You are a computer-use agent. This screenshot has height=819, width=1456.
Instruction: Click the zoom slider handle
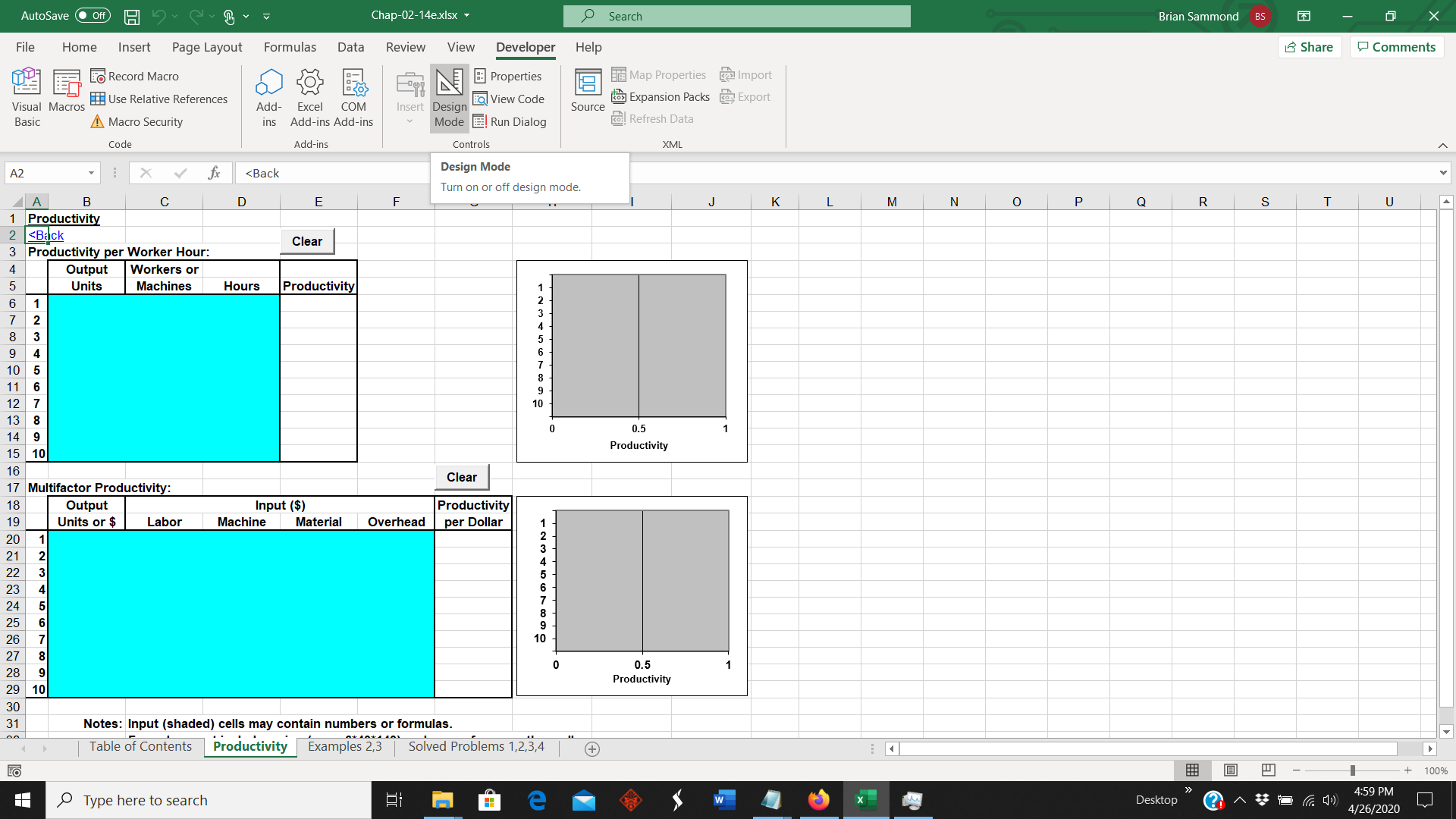coord(1352,770)
